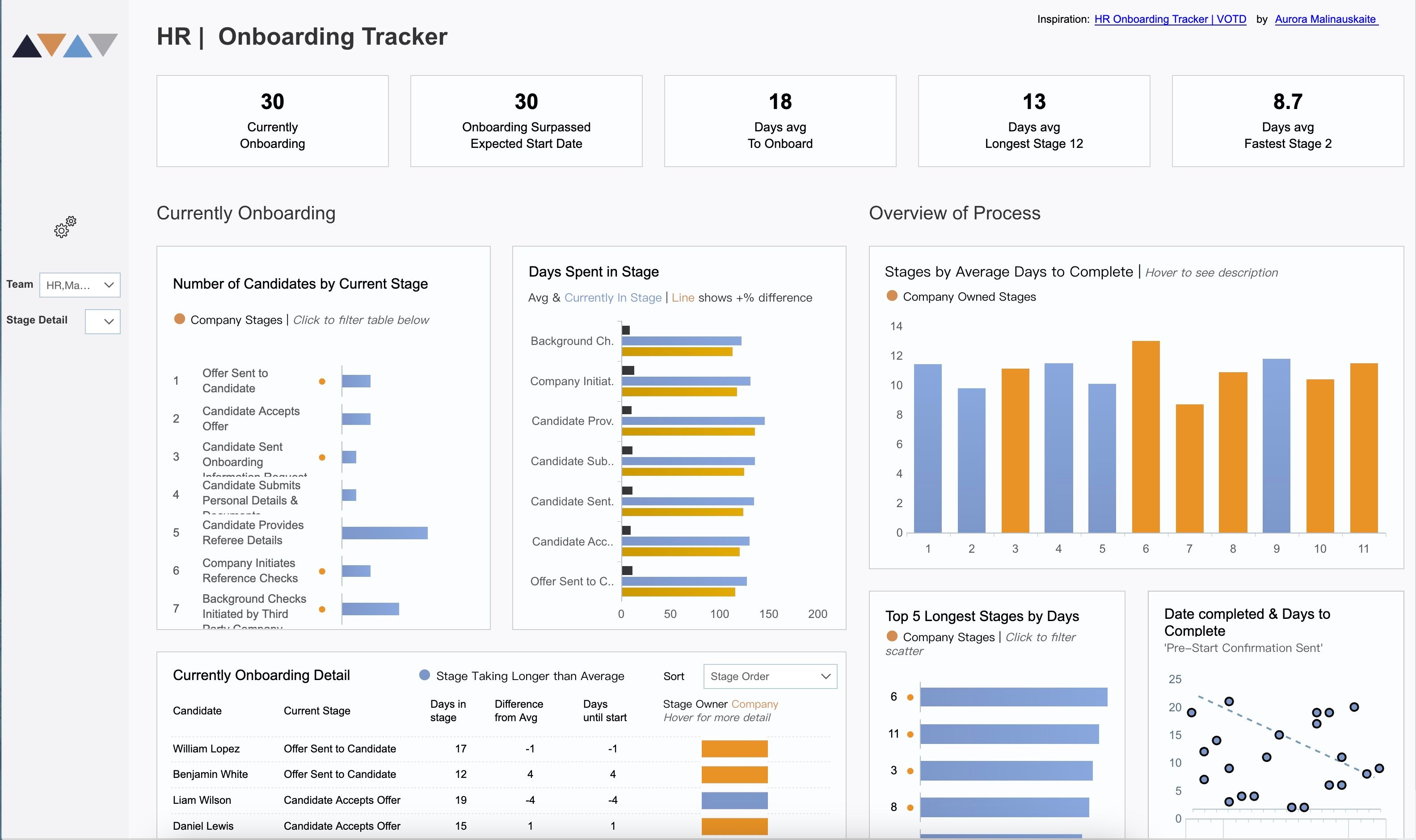
Task: Click stage 3 bar in Top 5 Longest Stages
Action: click(x=1006, y=770)
